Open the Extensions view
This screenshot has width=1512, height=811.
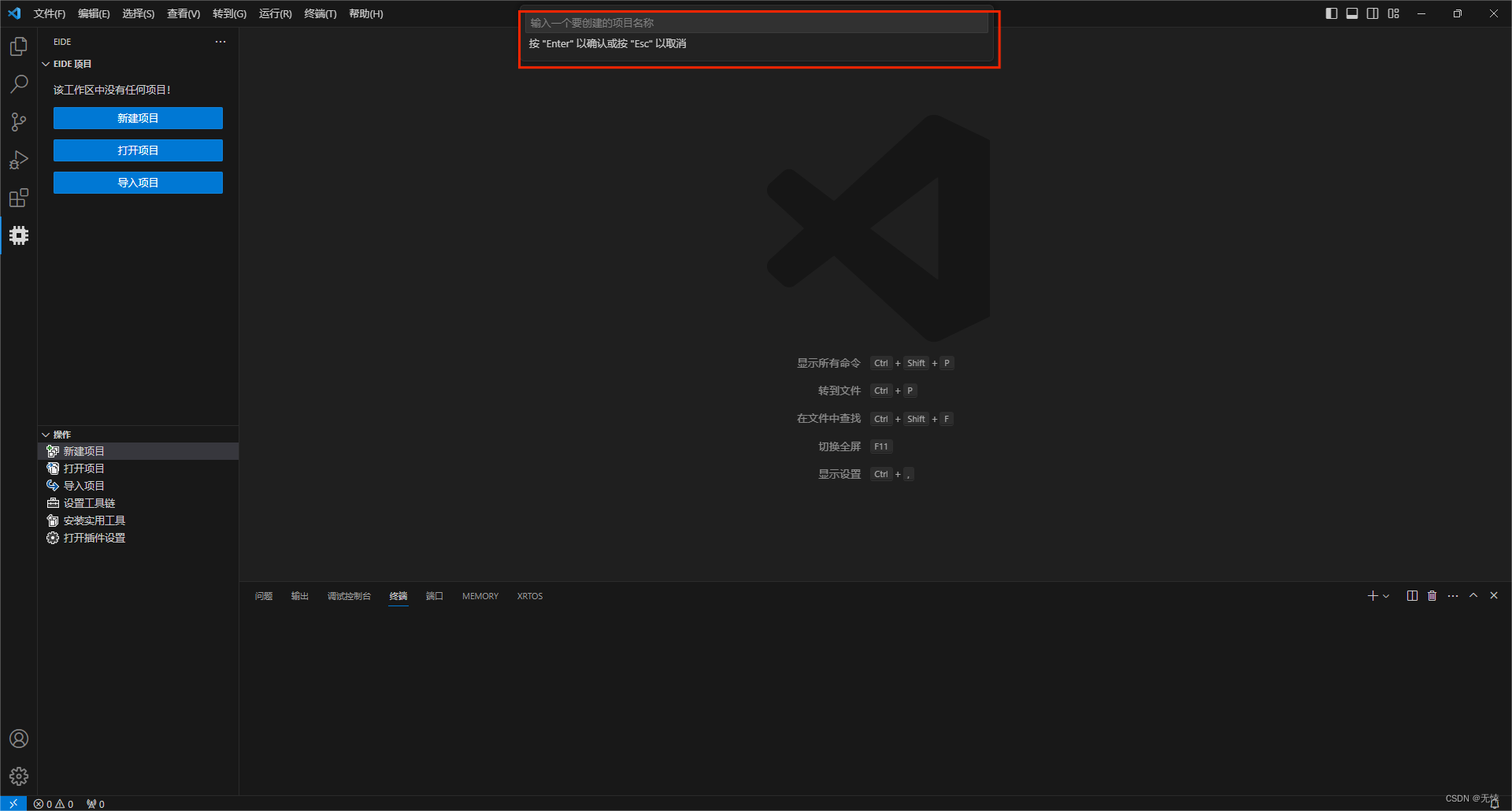click(x=19, y=198)
